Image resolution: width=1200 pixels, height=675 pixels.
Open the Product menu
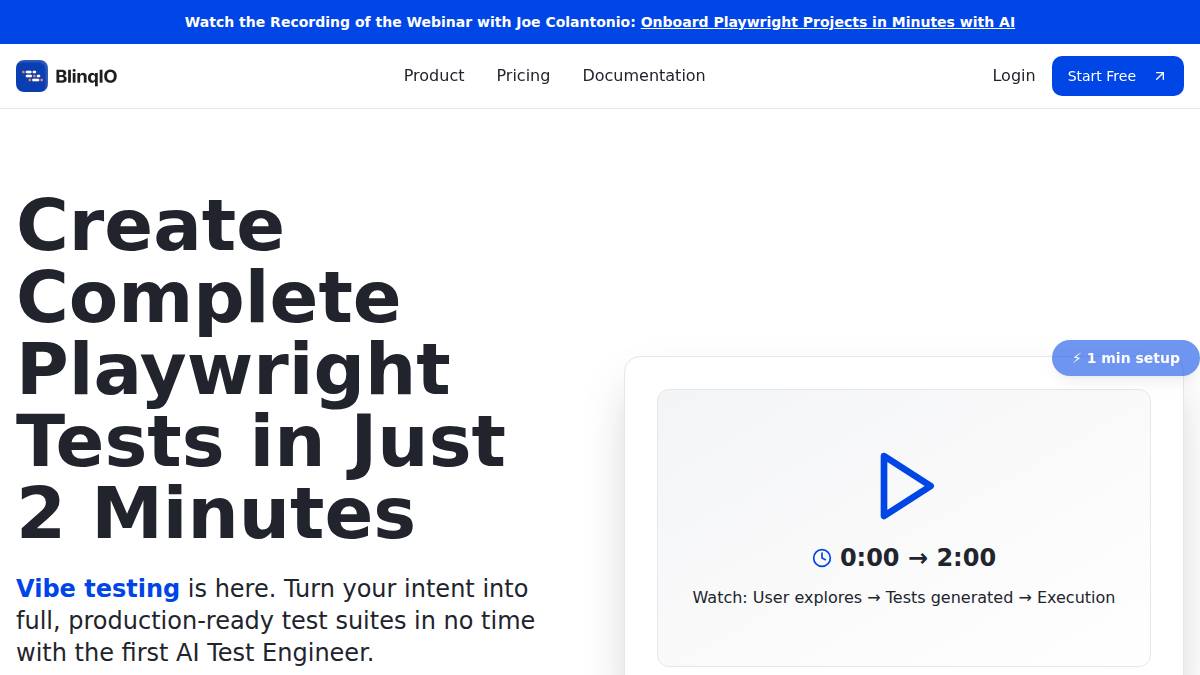coord(434,76)
